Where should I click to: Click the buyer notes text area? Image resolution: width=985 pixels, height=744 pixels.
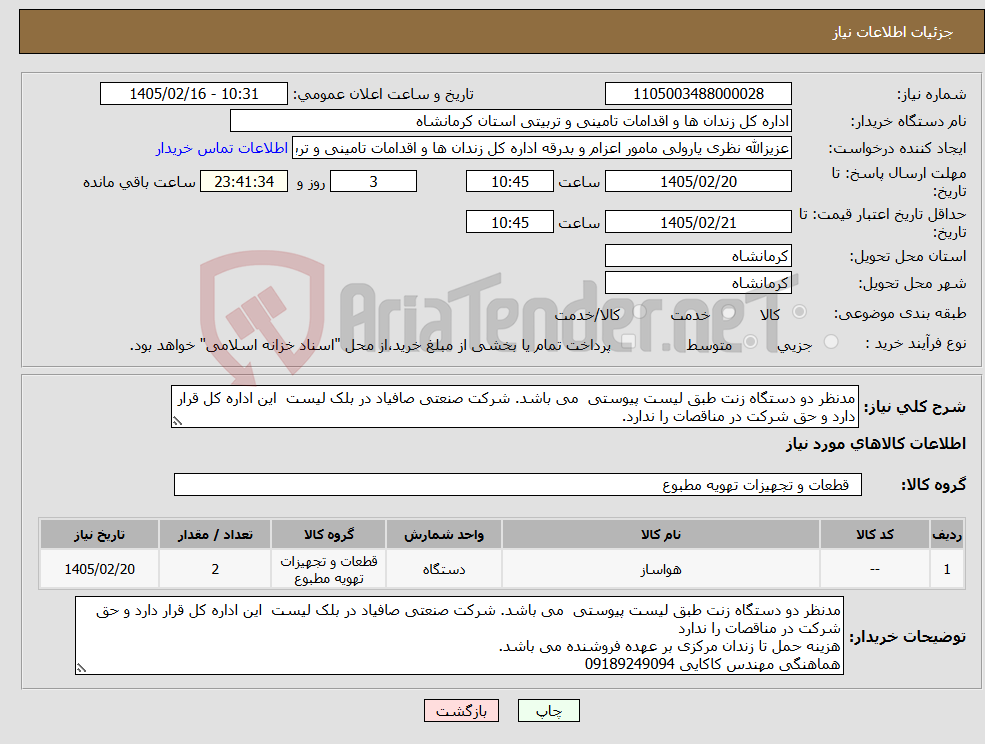459,636
